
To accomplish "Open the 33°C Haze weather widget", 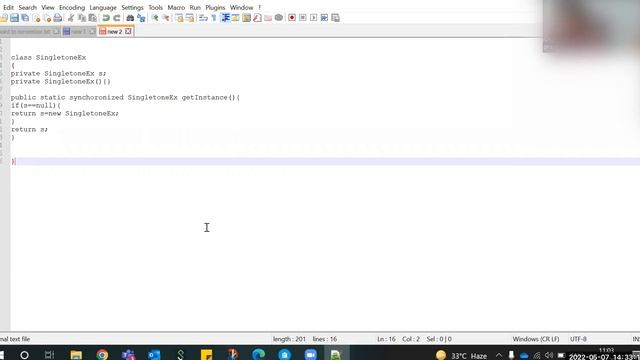I will point(462,356).
